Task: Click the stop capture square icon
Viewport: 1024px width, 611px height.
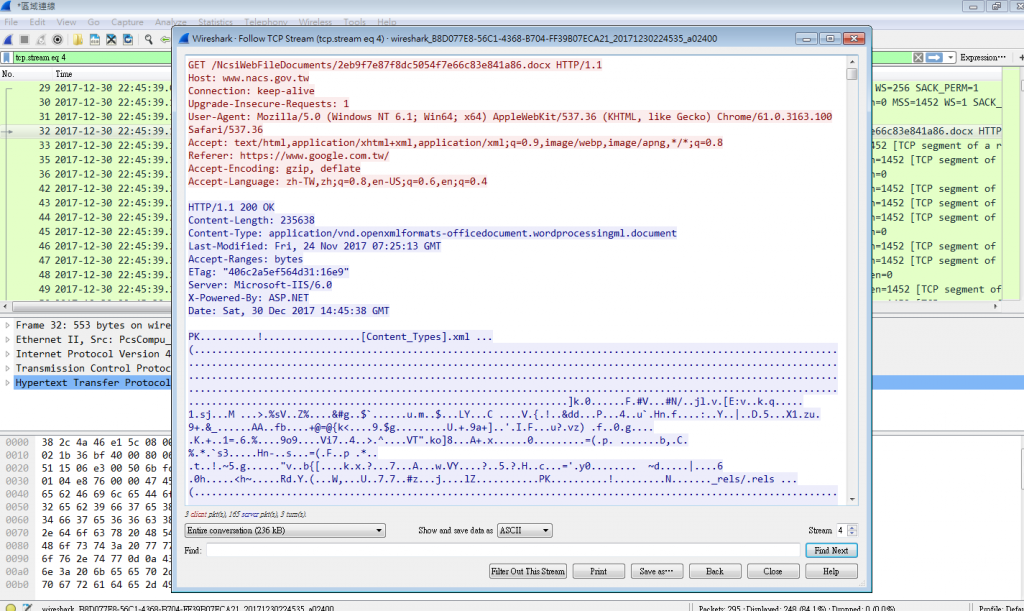Action: tap(24, 40)
